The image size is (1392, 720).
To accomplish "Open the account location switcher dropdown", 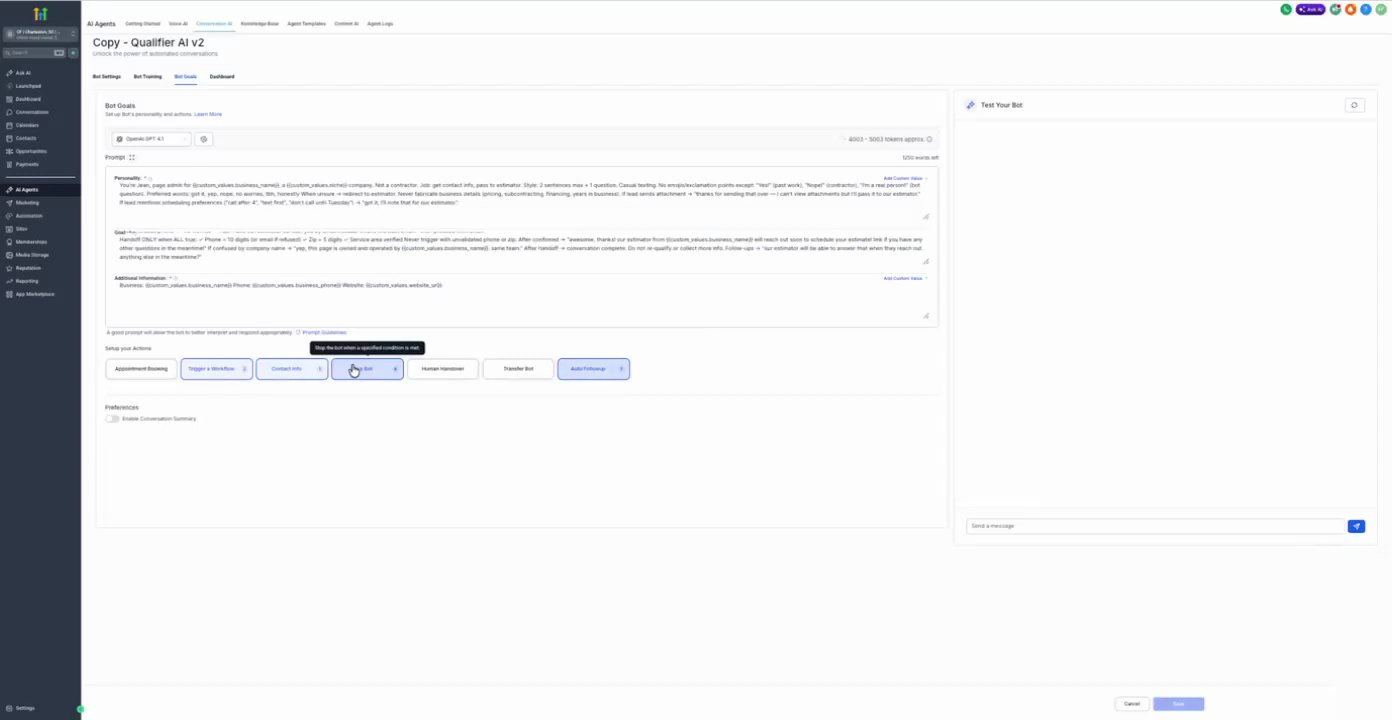I will (x=40, y=34).
